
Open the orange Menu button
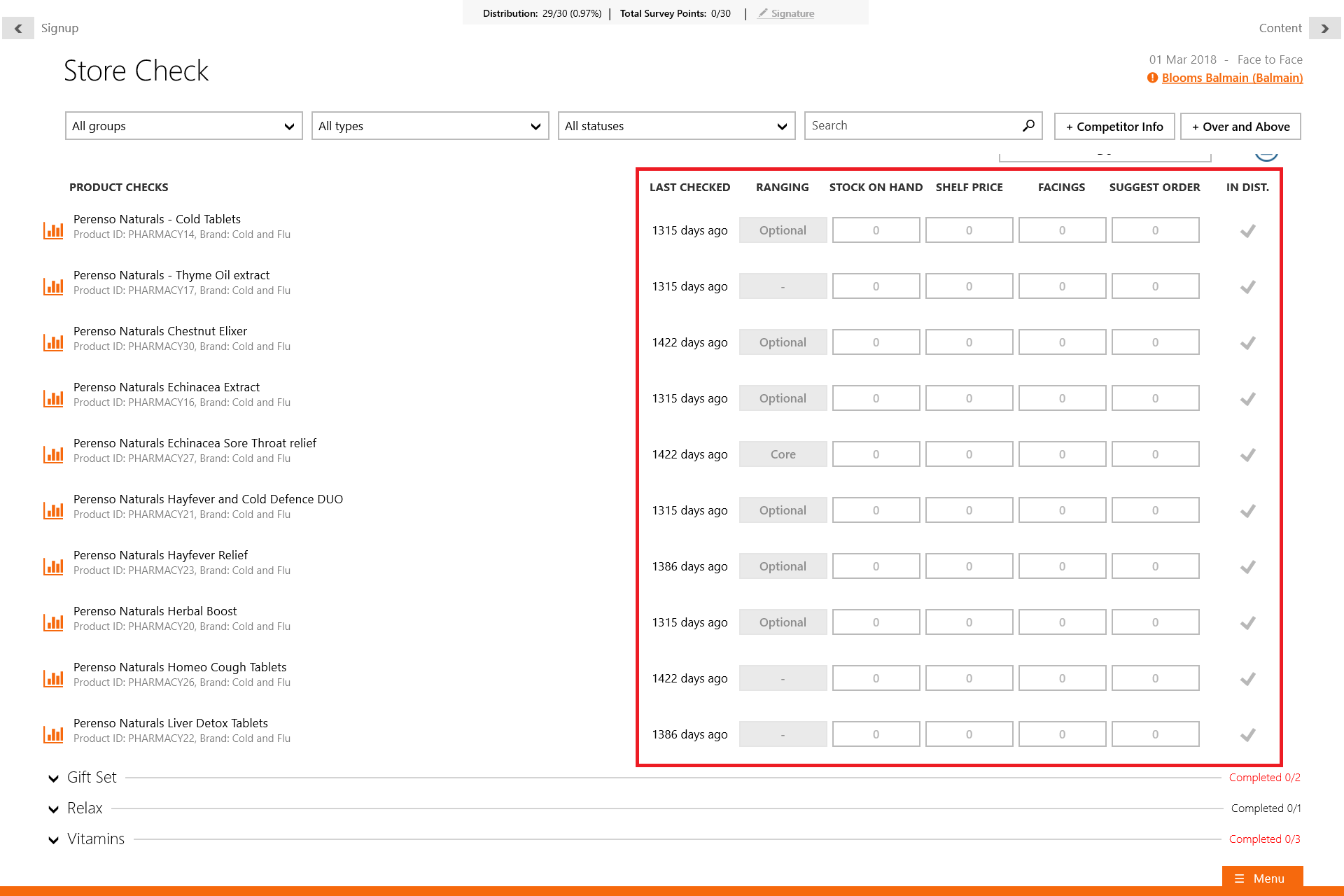(1262, 878)
